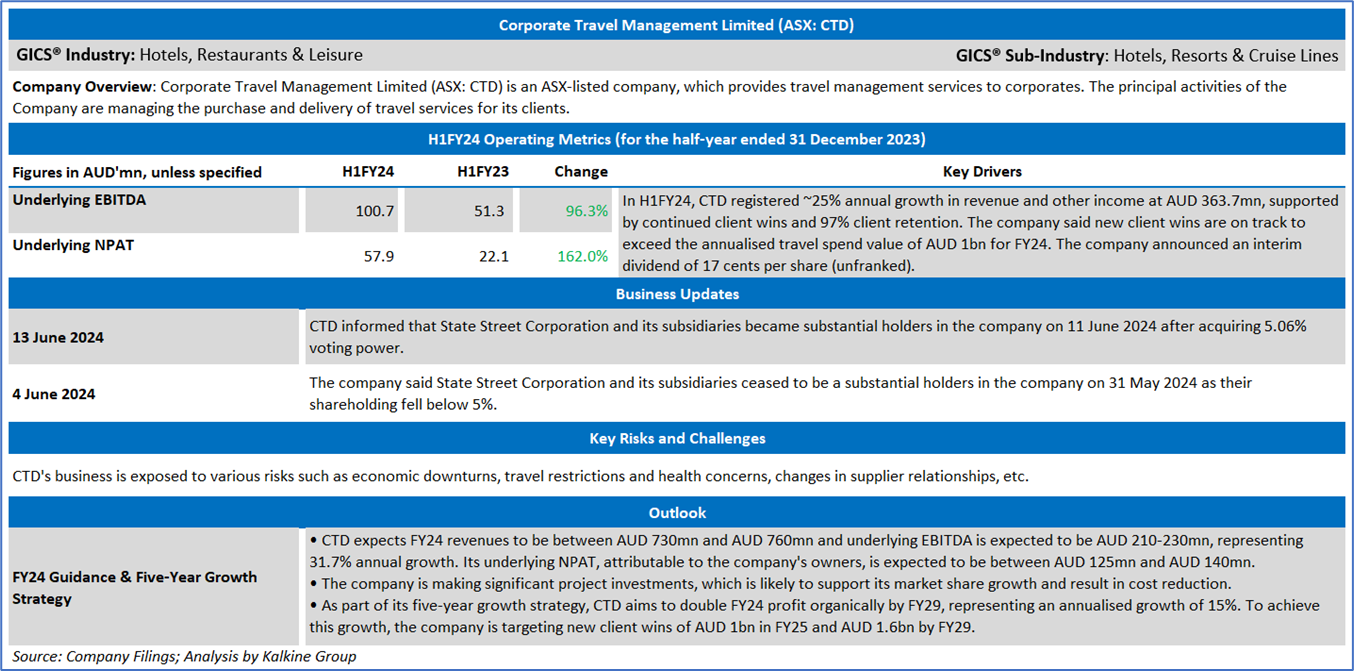Click the risks sentence about economic downturns

coord(520,476)
